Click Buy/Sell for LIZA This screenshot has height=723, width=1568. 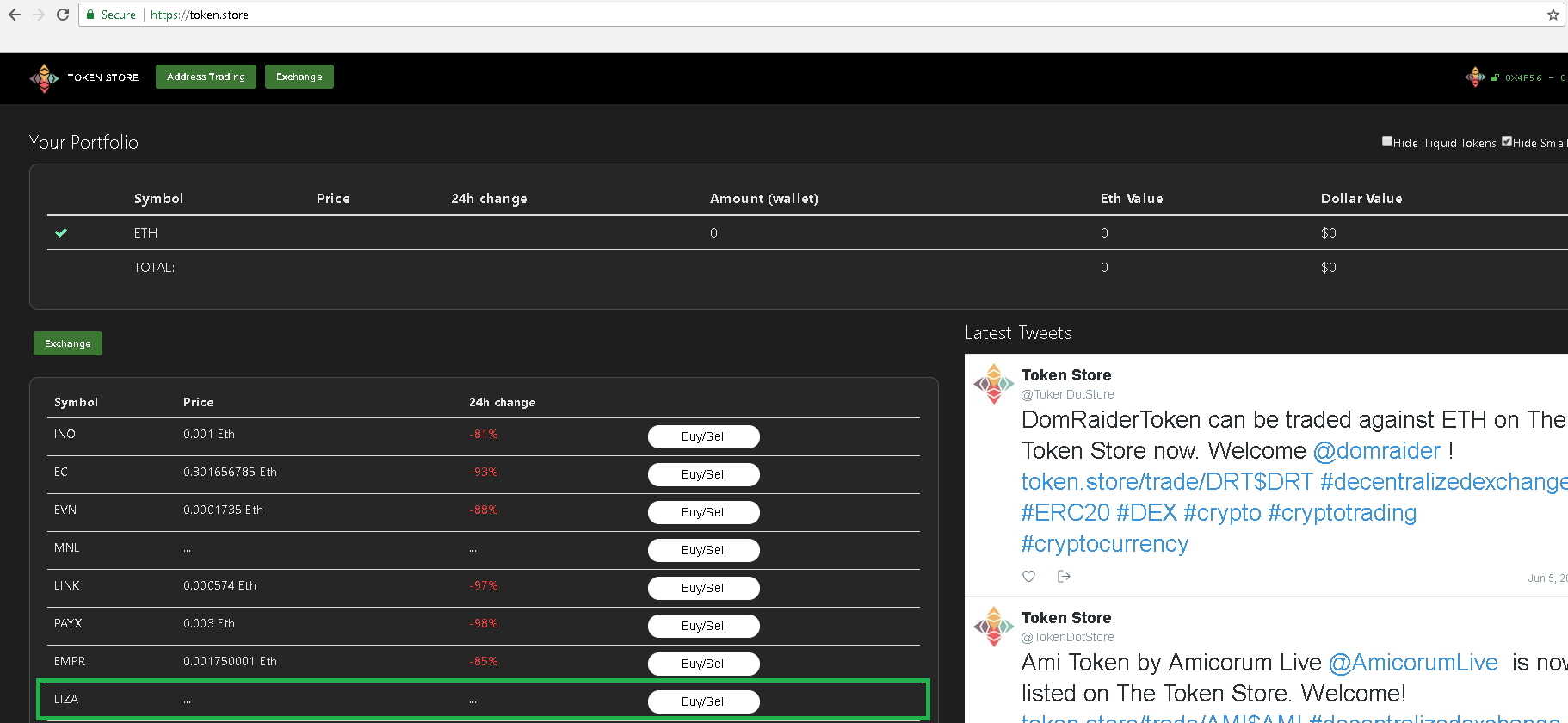[704, 701]
